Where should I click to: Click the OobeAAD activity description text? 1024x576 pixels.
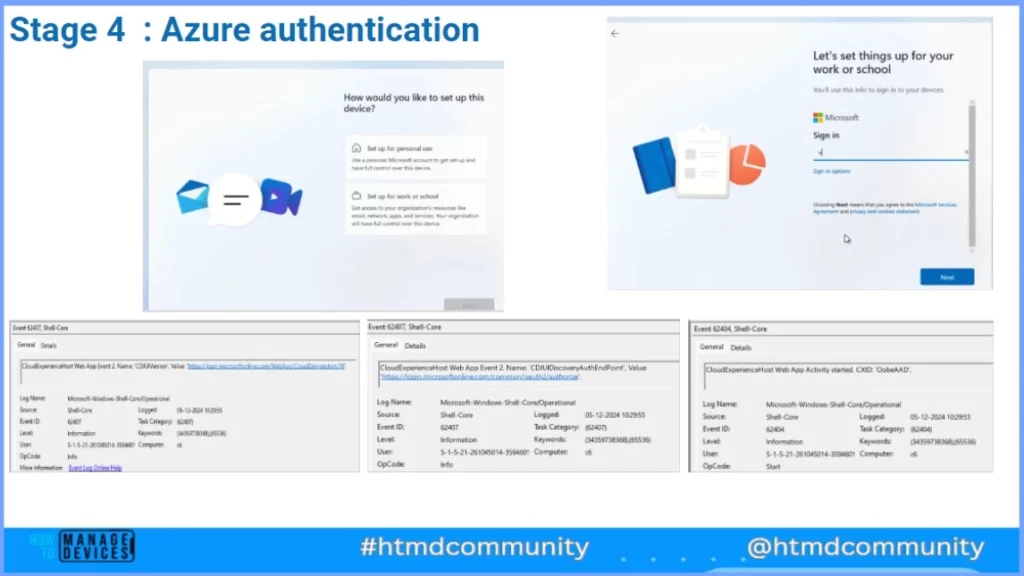pyautogui.click(x=808, y=370)
